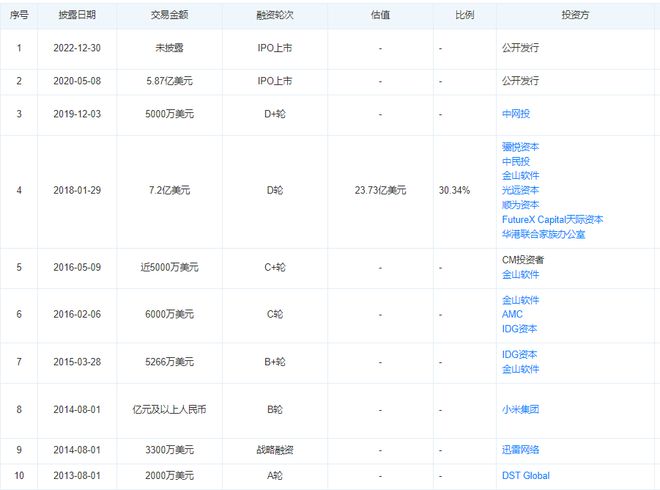Viewport: 660px width, 490px height.
Task: Click the B轮 round cell
Action: point(275,409)
